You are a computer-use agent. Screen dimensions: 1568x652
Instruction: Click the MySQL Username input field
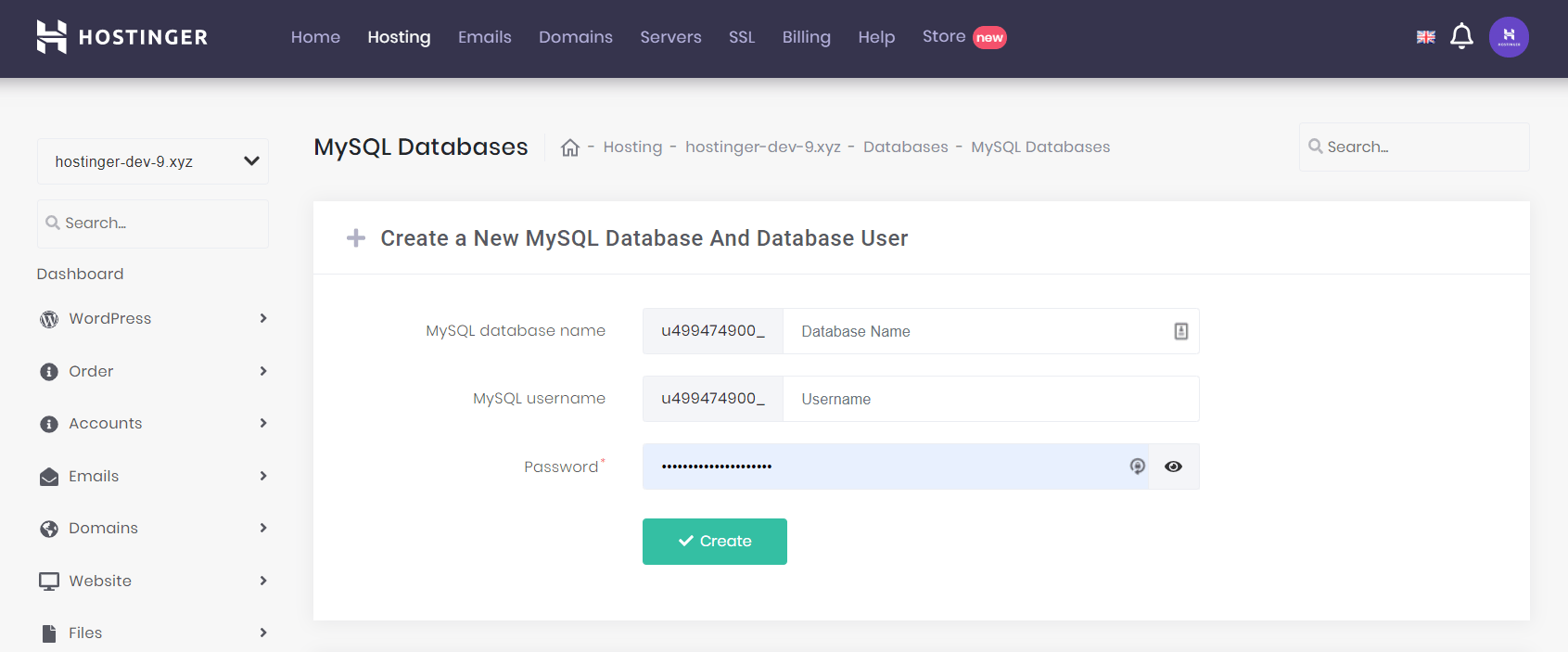pyautogui.click(x=990, y=399)
